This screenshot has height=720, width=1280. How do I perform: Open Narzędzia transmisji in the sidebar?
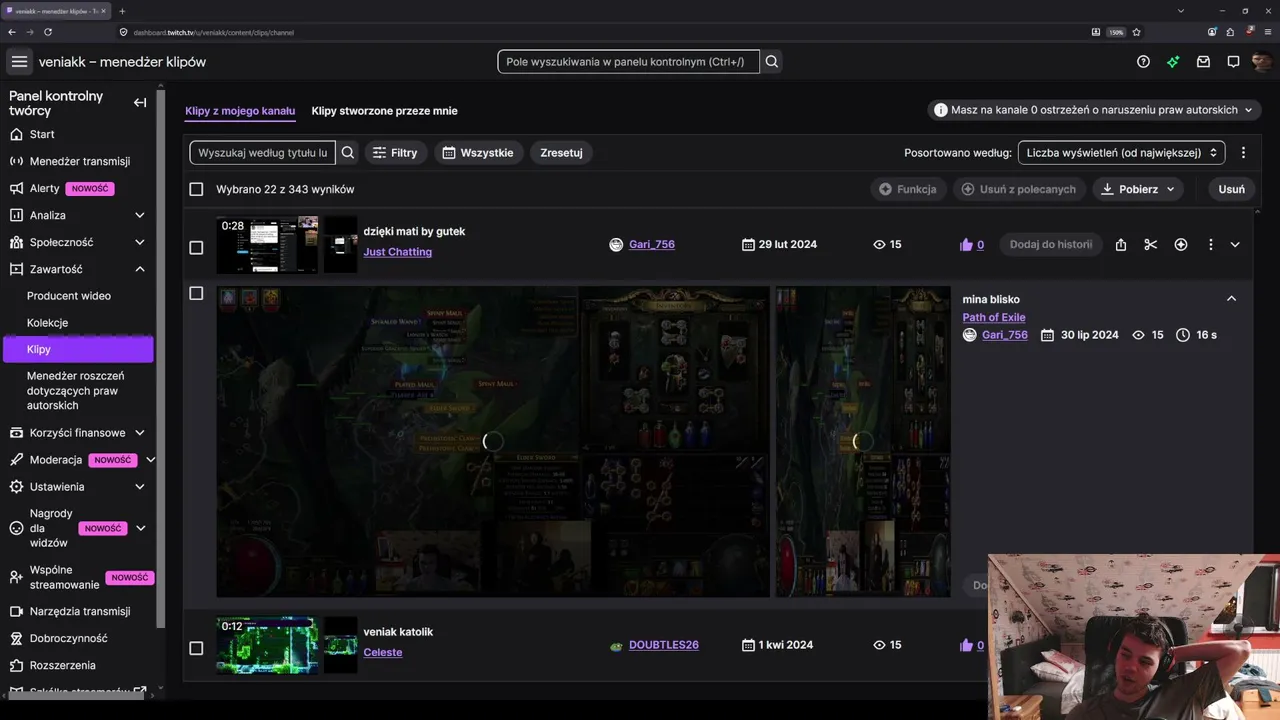78,611
